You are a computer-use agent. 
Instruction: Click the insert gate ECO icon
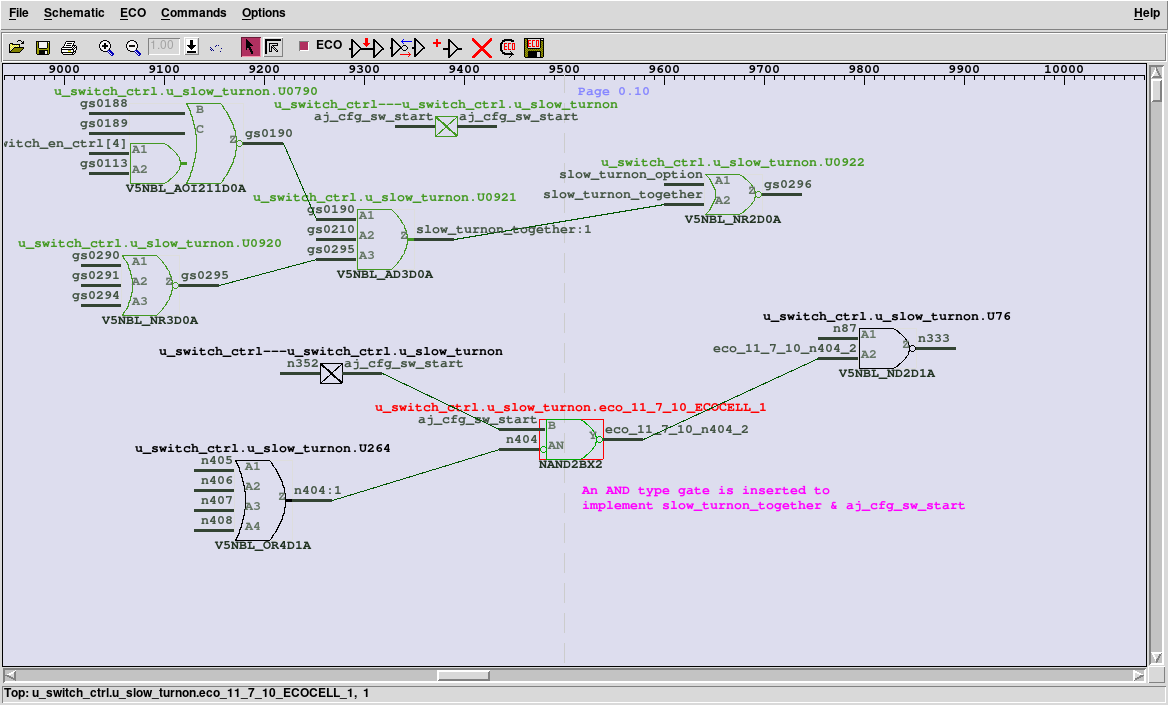367,47
